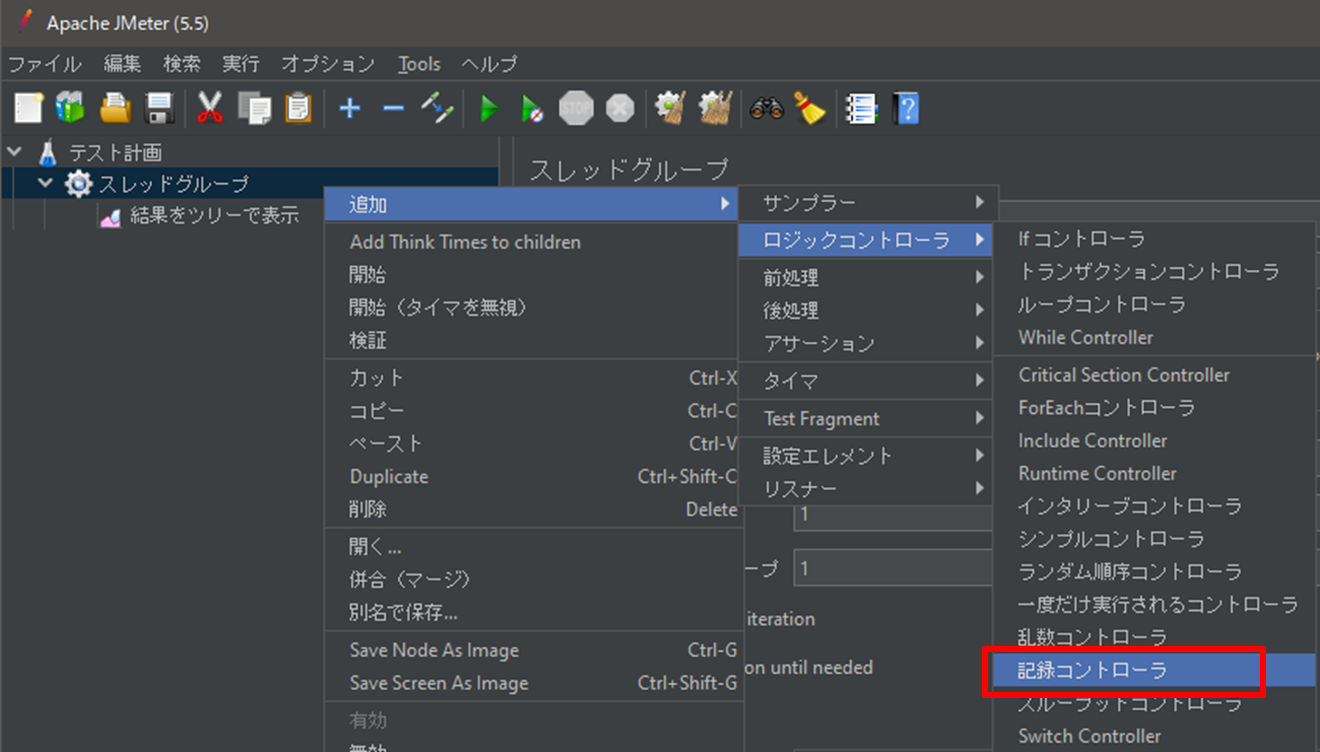
Task: Click the Clear all brooms icon
Action: (715, 107)
